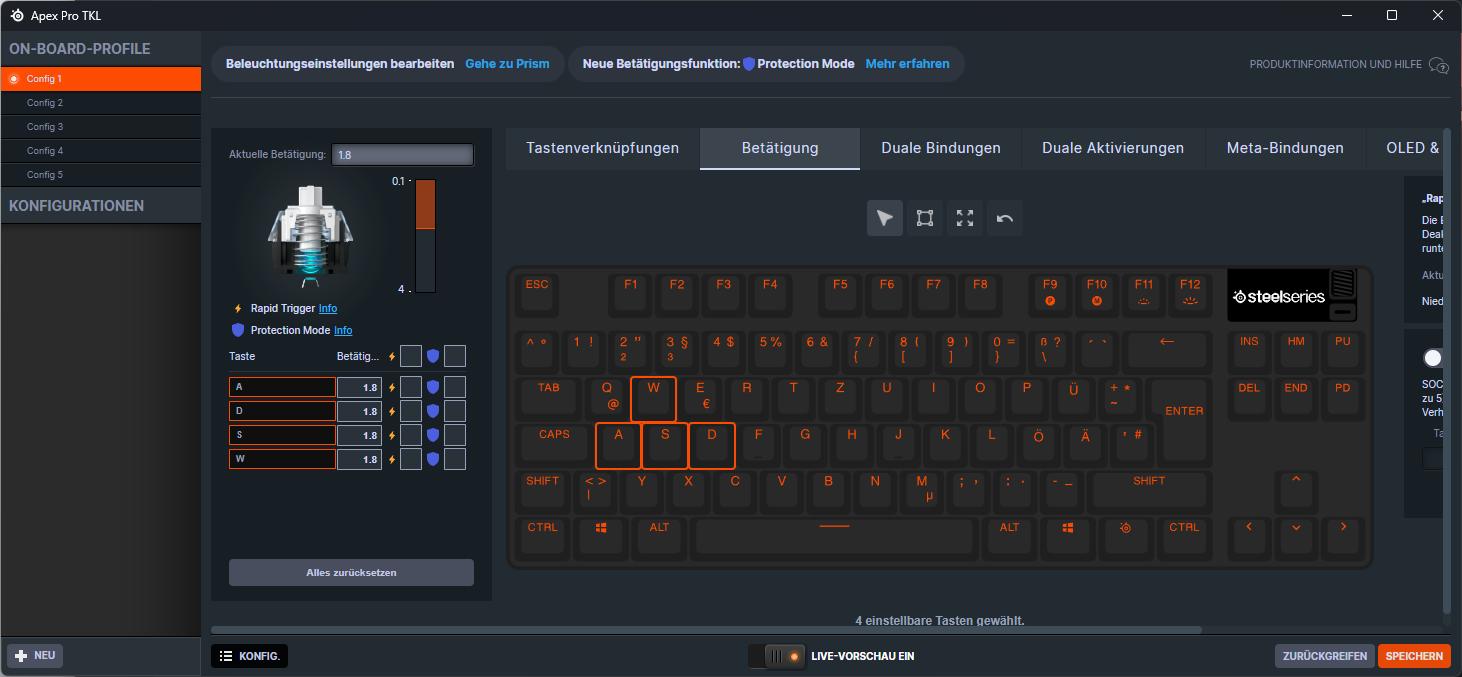Click the undo arrow above the keyboard

(x=1005, y=218)
